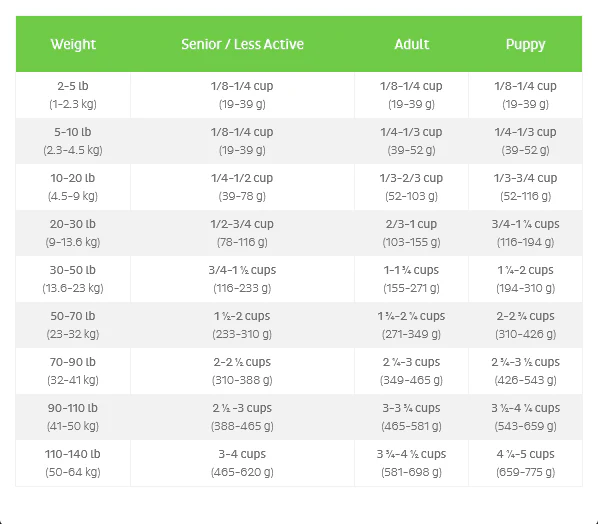Select the 5-10 lb weight cell
Image resolution: width=598 pixels, height=524 pixels.
click(x=73, y=141)
